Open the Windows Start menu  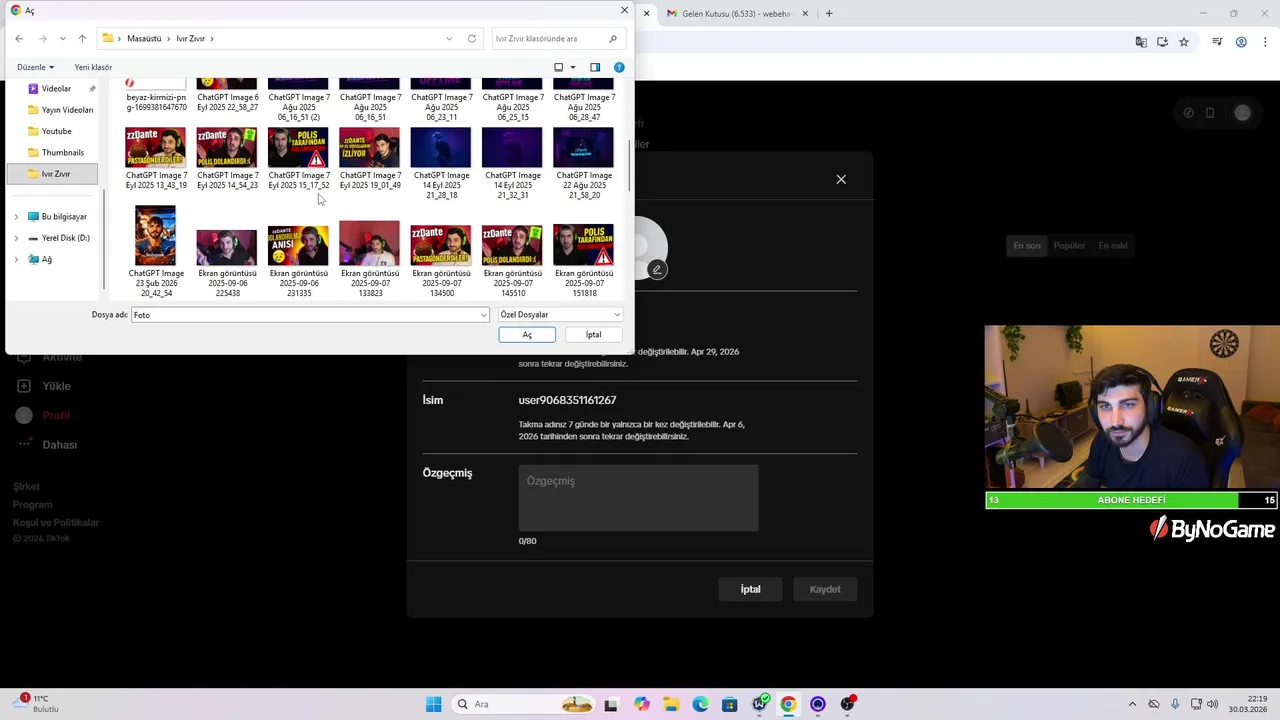433,704
